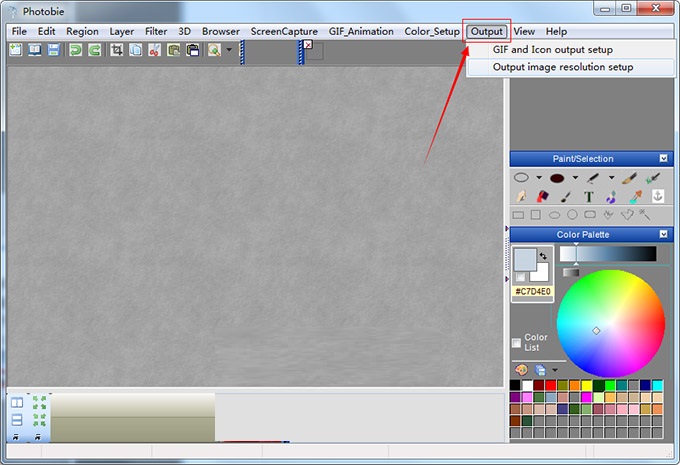This screenshot has height=465, width=680.
Task: Open the Filter menu
Action: coord(156,31)
